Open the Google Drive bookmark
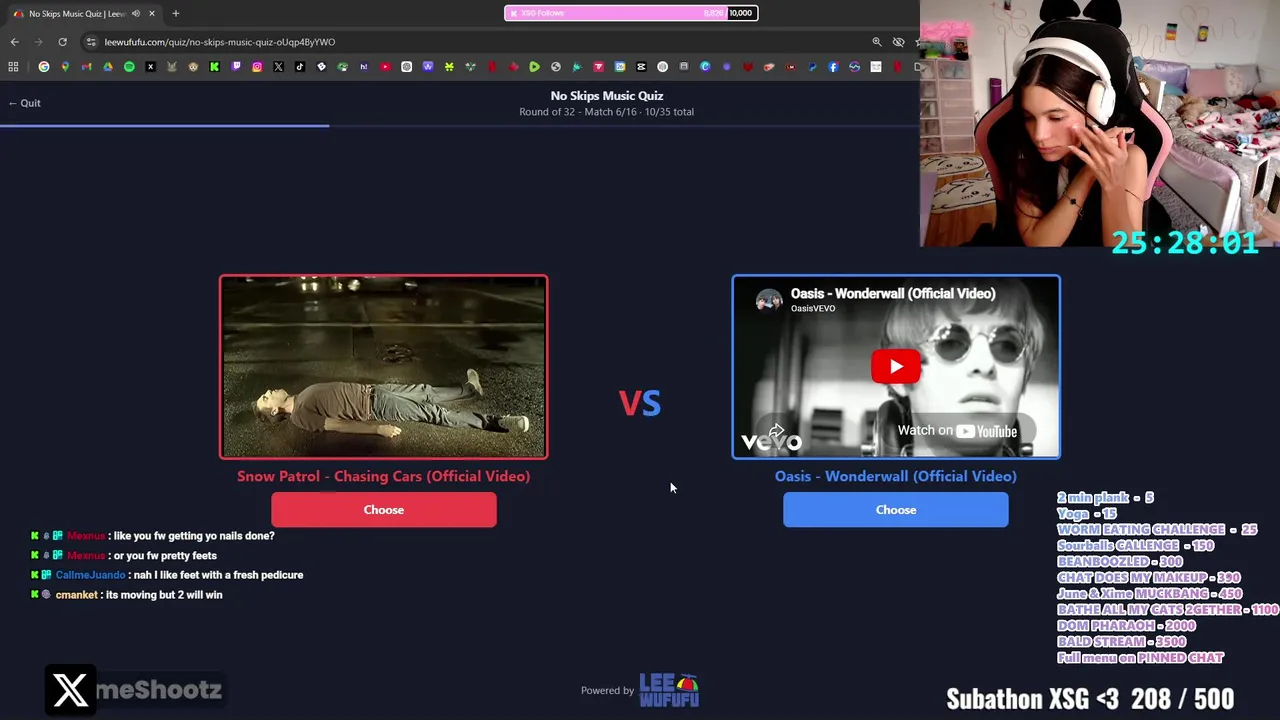 click(x=108, y=67)
